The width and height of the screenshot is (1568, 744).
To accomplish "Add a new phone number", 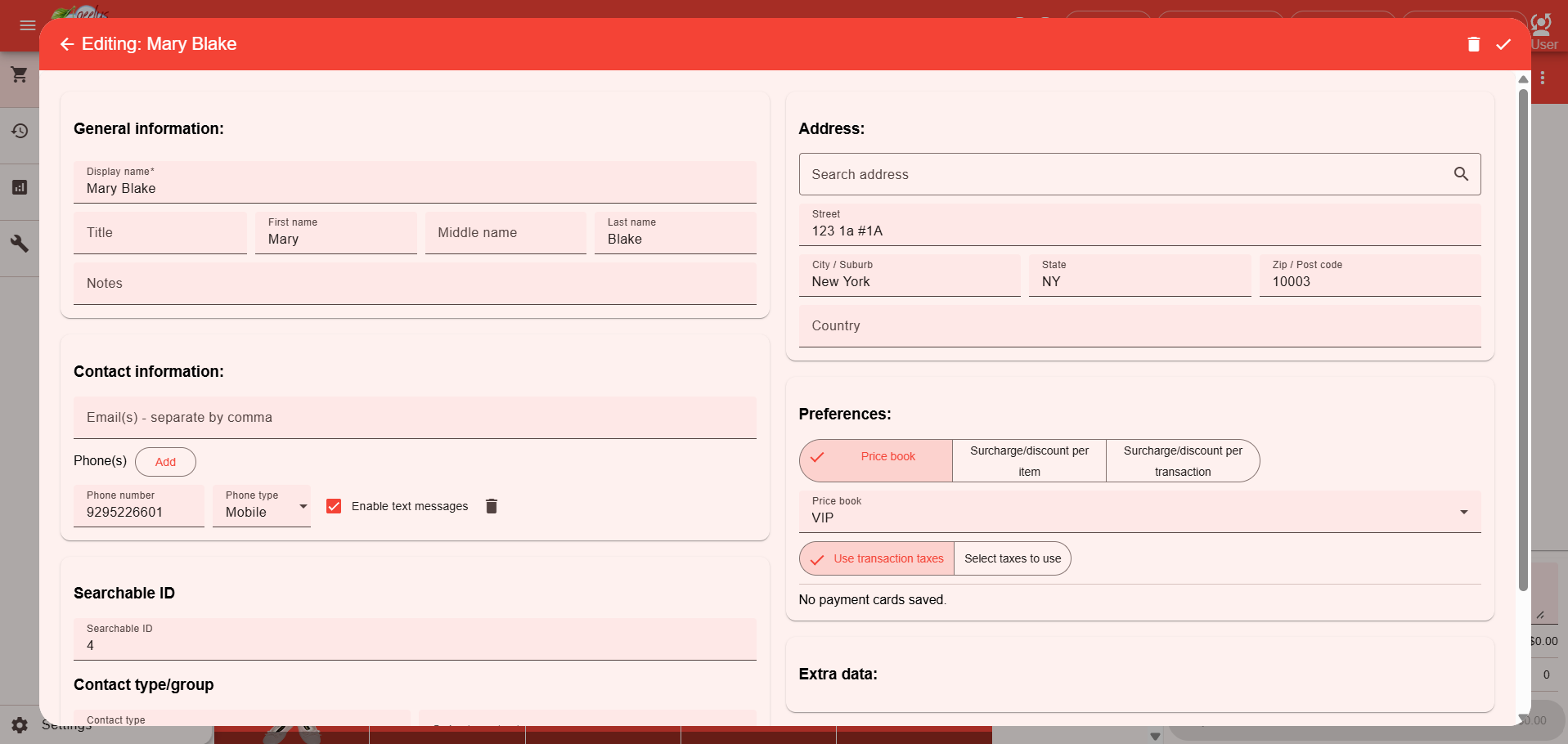I will (x=165, y=462).
